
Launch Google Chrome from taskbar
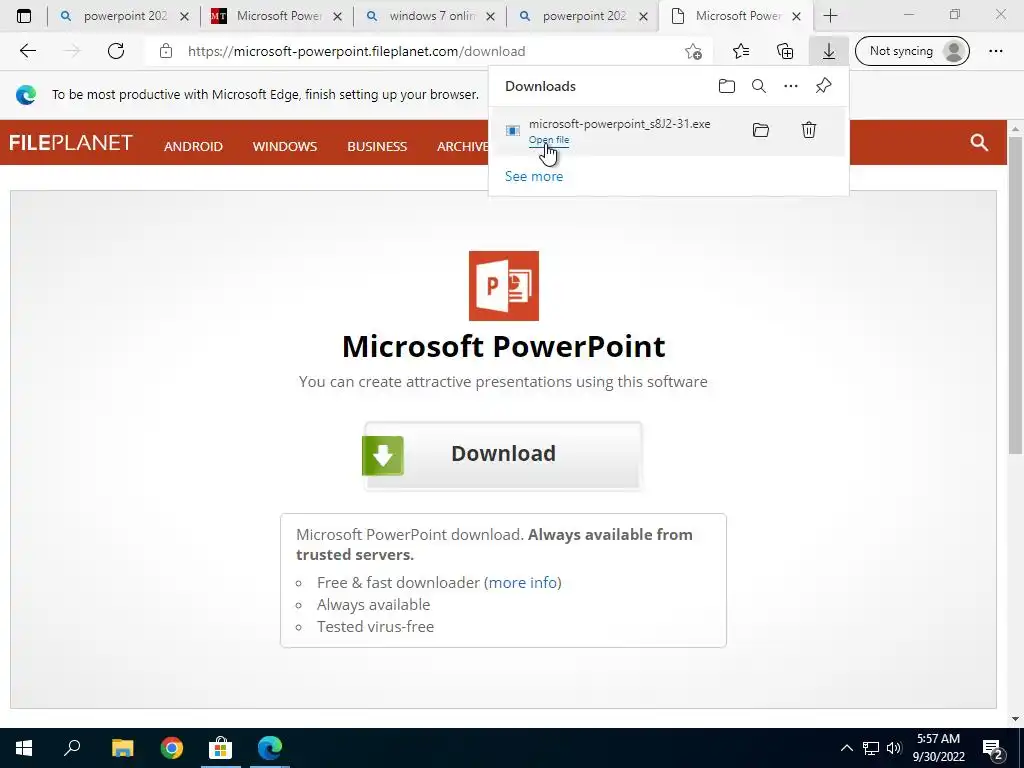point(172,748)
